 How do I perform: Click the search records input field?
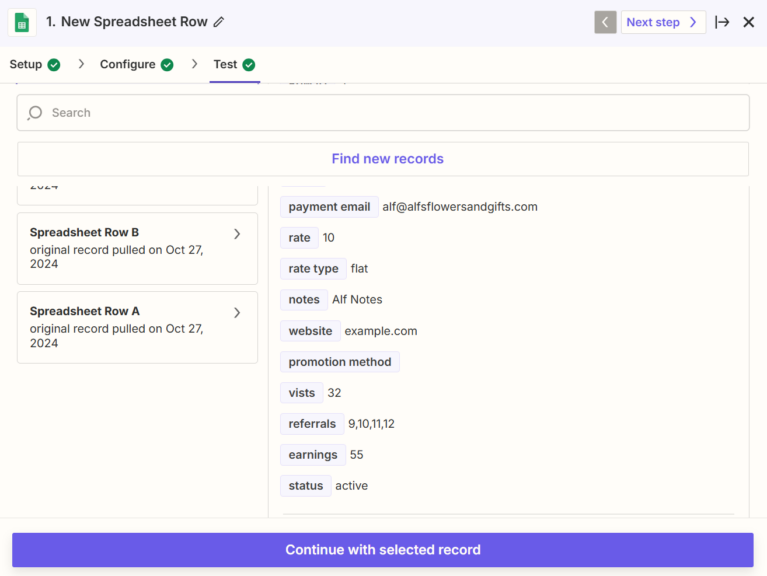coord(383,112)
